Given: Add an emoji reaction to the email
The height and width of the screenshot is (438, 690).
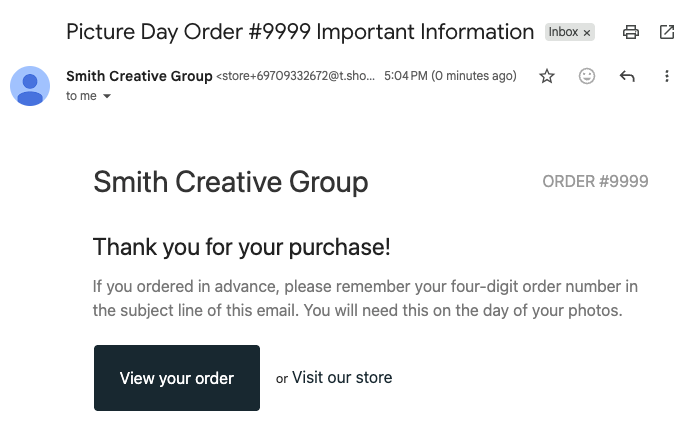Looking at the screenshot, I should pos(587,76).
